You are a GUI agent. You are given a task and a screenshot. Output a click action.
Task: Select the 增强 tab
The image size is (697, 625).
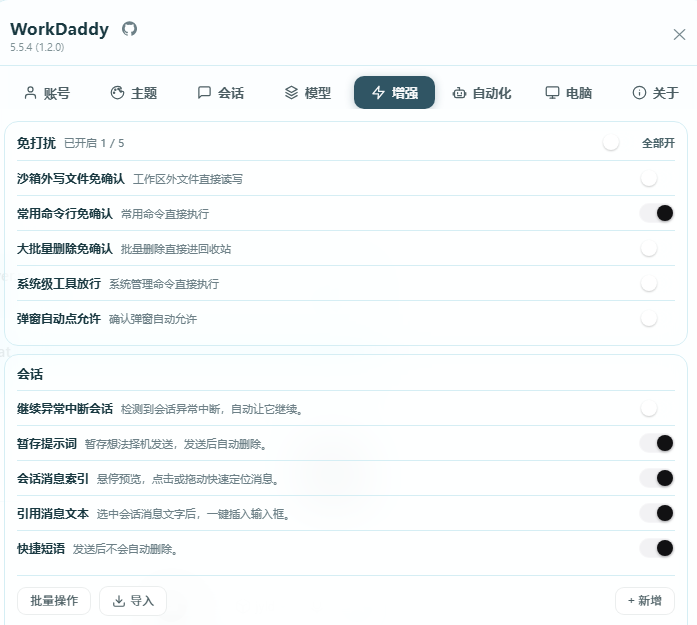tap(394, 92)
